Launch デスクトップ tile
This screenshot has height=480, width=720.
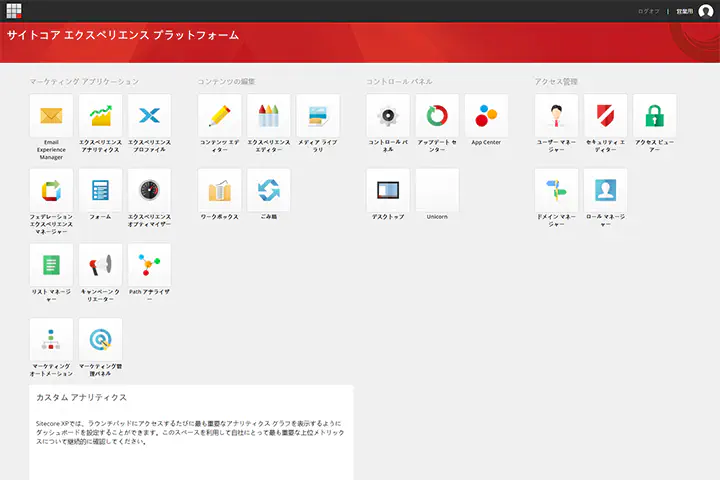(x=388, y=190)
